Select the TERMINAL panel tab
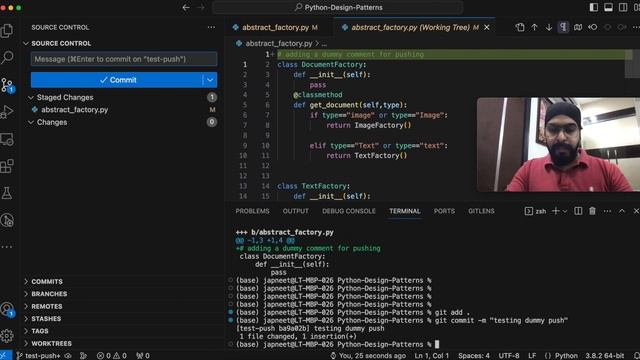This screenshot has width=640, height=360. 404,211
